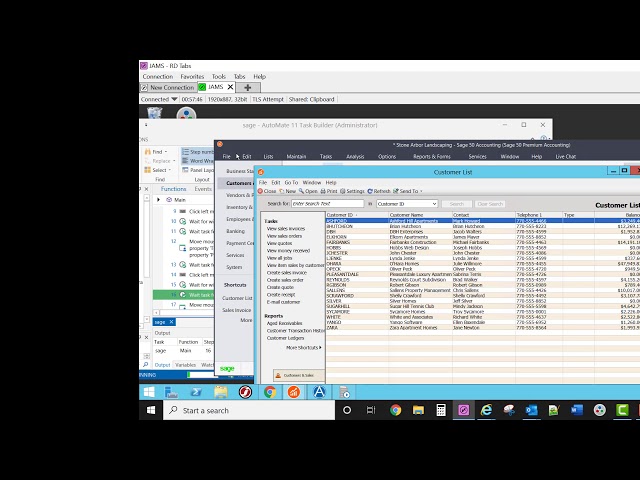640x480 pixels.
Task: Click New in the Customer List toolbar
Action: (x=287, y=191)
